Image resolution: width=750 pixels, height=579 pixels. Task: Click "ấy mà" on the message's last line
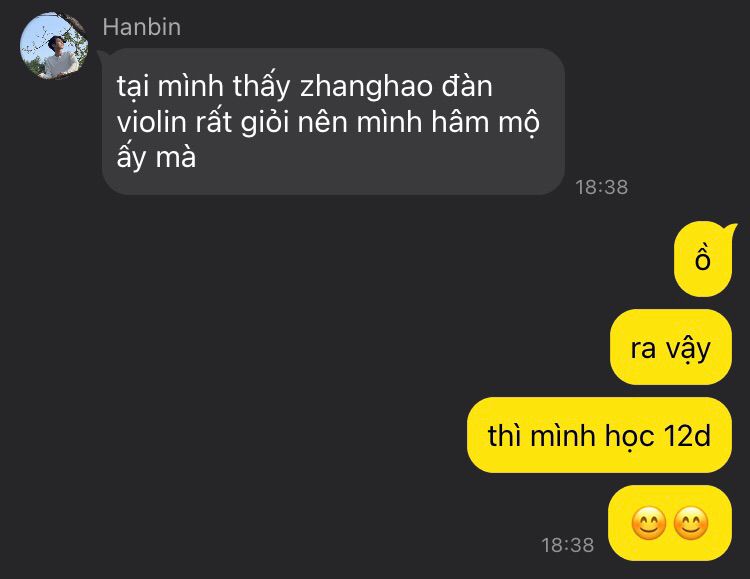[156, 157]
